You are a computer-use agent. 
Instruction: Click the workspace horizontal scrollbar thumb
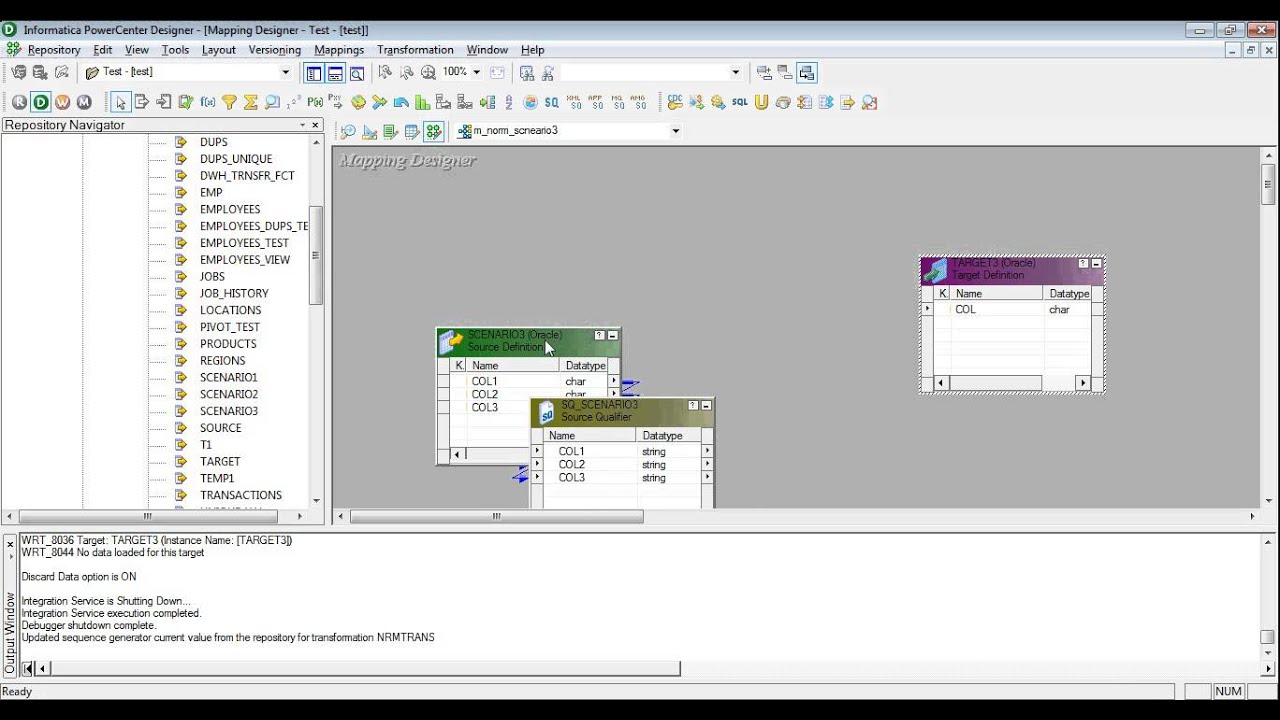(497, 517)
